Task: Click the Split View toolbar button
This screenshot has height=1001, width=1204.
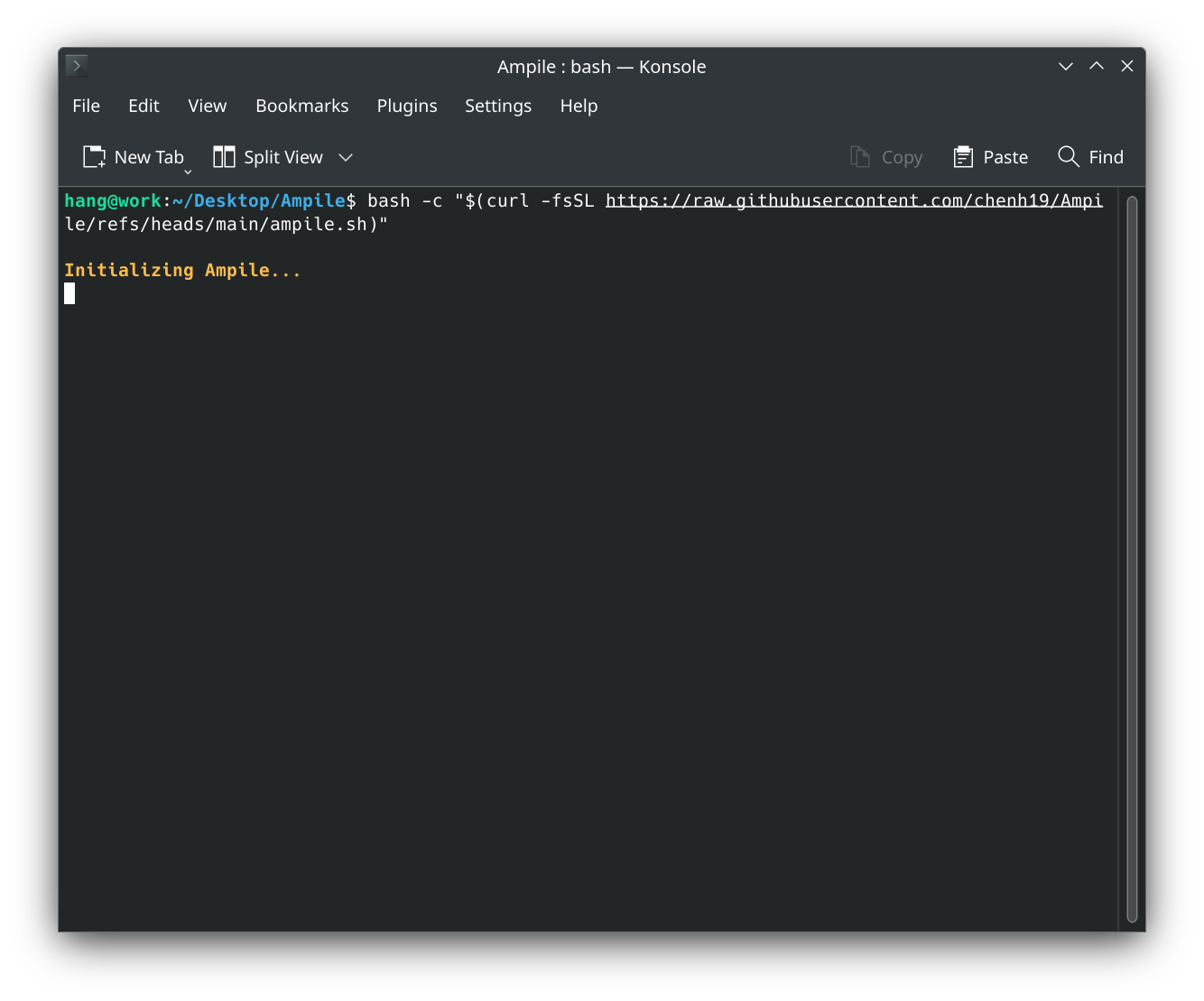Action: click(x=268, y=157)
